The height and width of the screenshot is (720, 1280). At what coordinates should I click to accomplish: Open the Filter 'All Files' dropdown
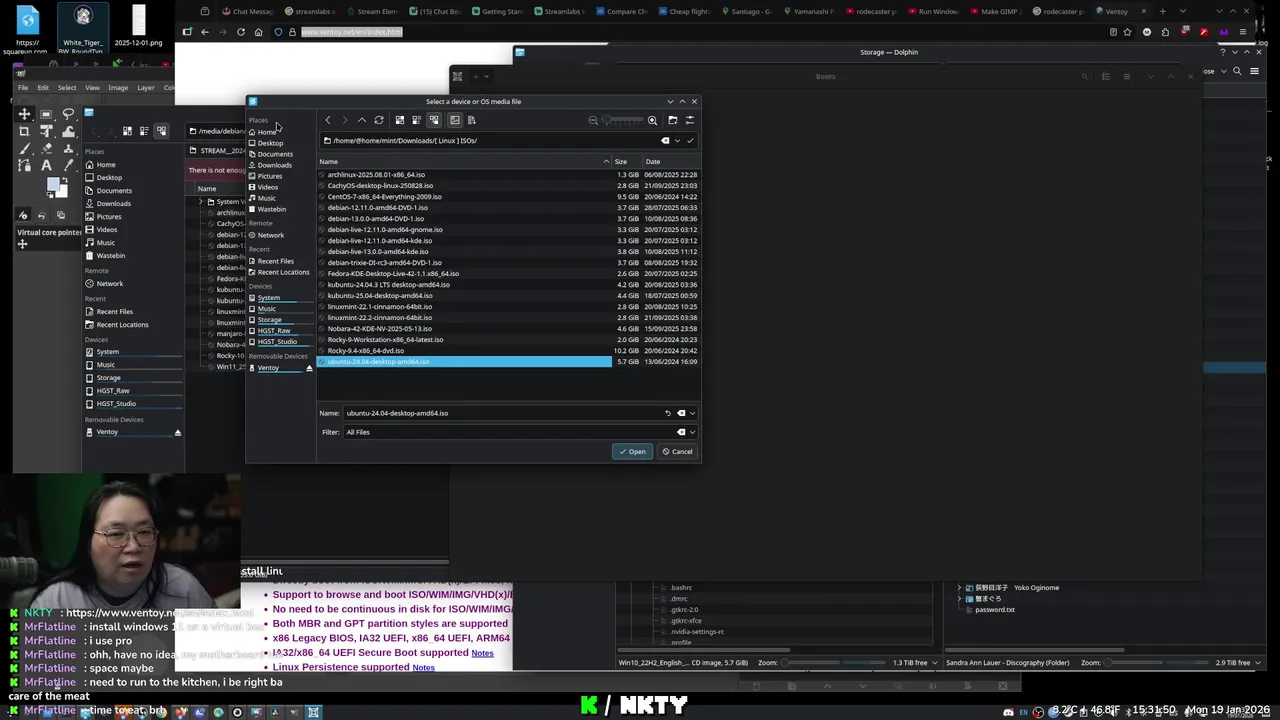tap(520, 432)
